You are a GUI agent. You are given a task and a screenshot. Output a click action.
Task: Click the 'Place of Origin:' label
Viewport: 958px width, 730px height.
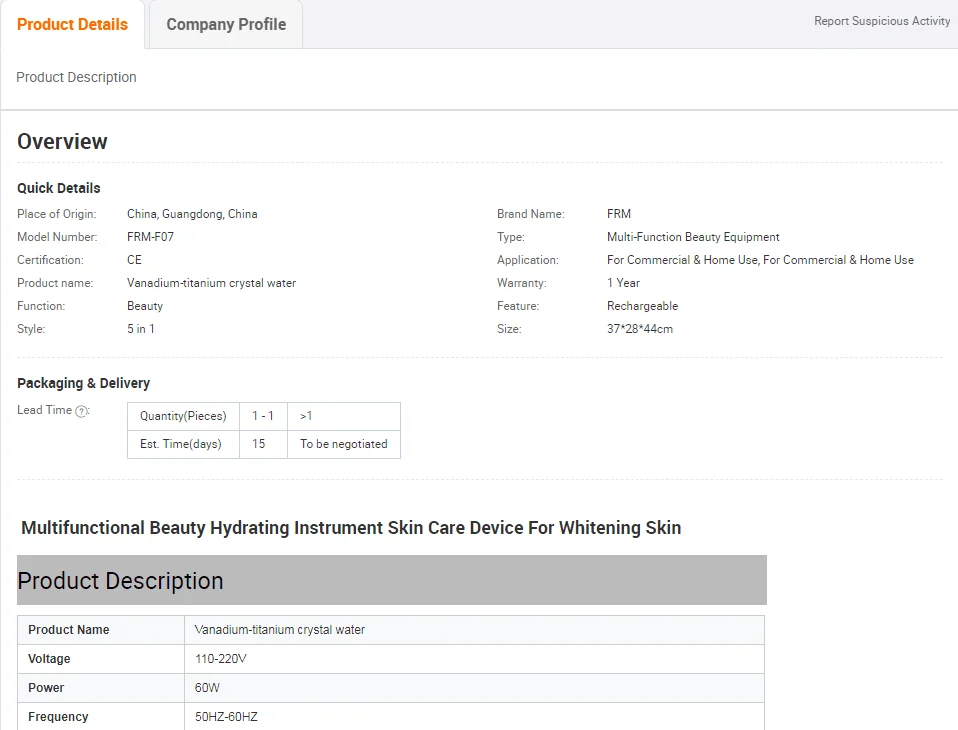(x=57, y=214)
